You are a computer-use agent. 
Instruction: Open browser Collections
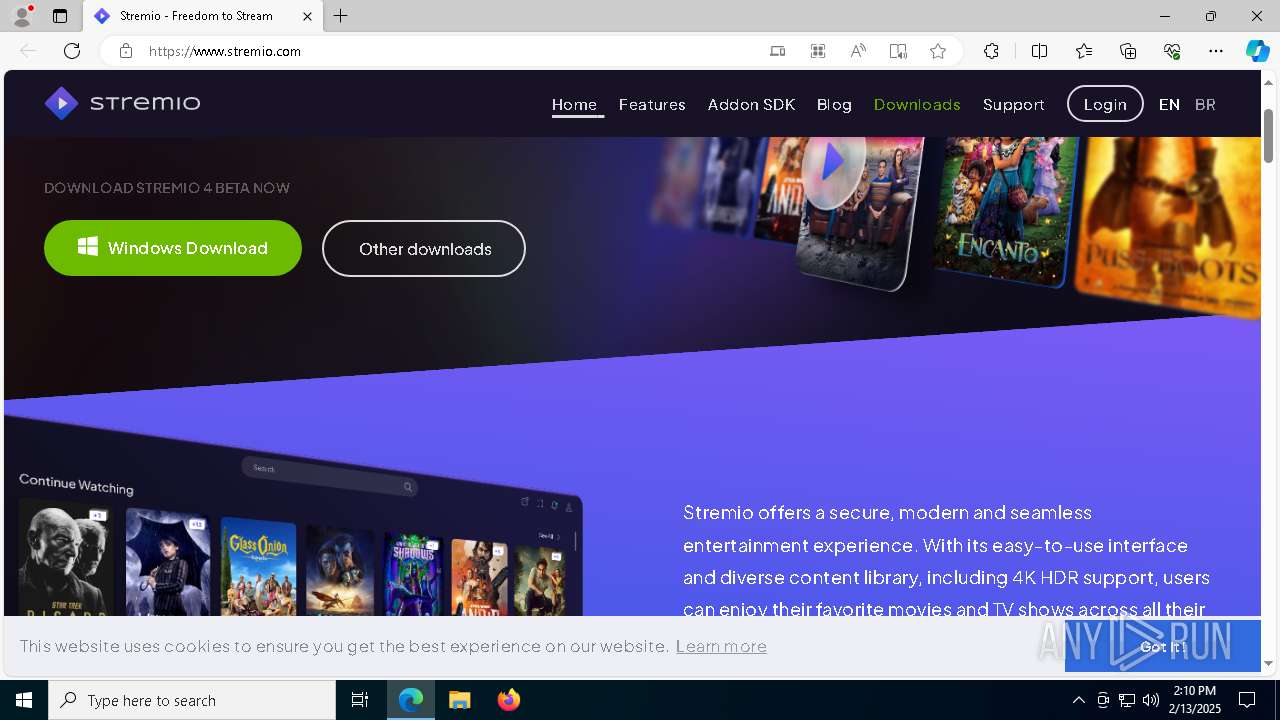(x=1128, y=51)
